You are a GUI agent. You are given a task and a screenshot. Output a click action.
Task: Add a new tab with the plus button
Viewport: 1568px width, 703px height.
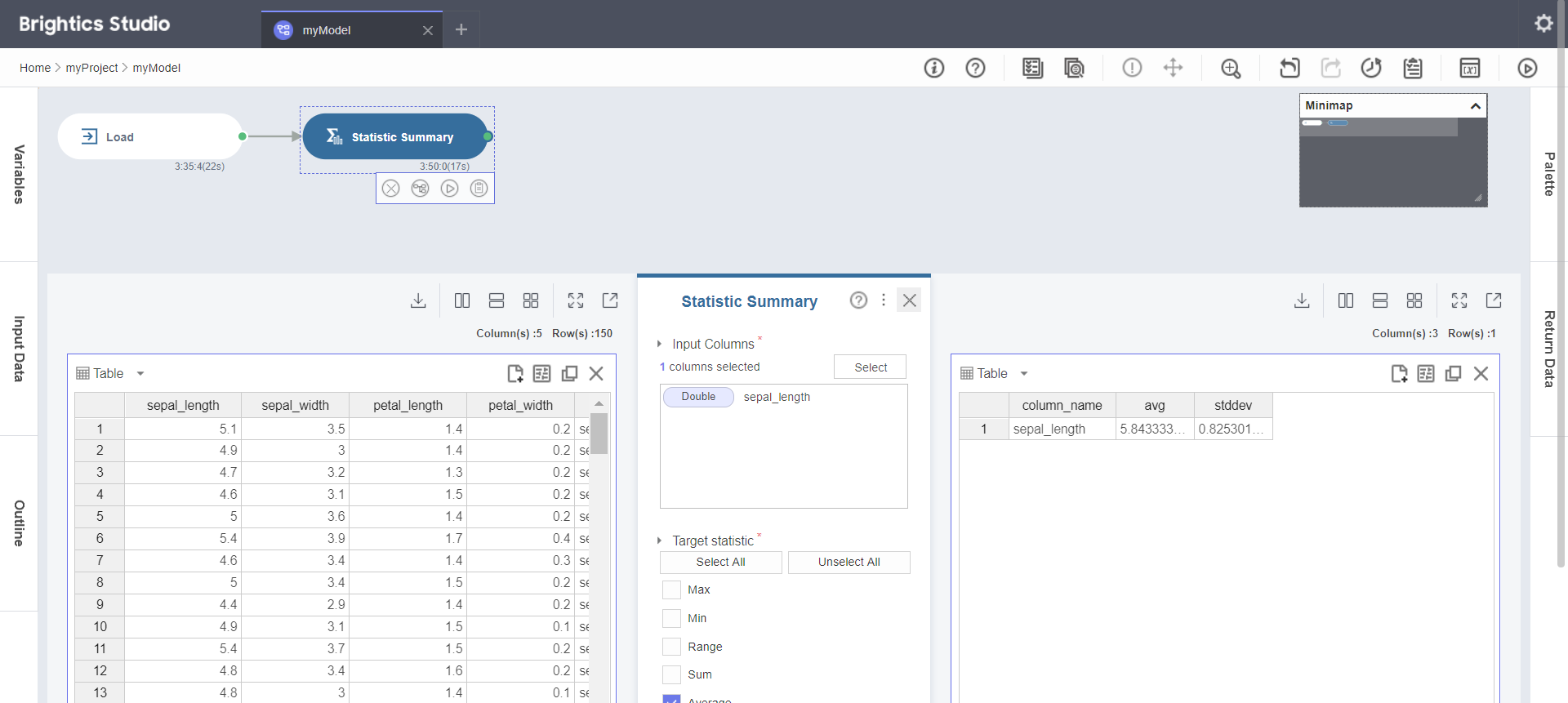[x=461, y=29]
